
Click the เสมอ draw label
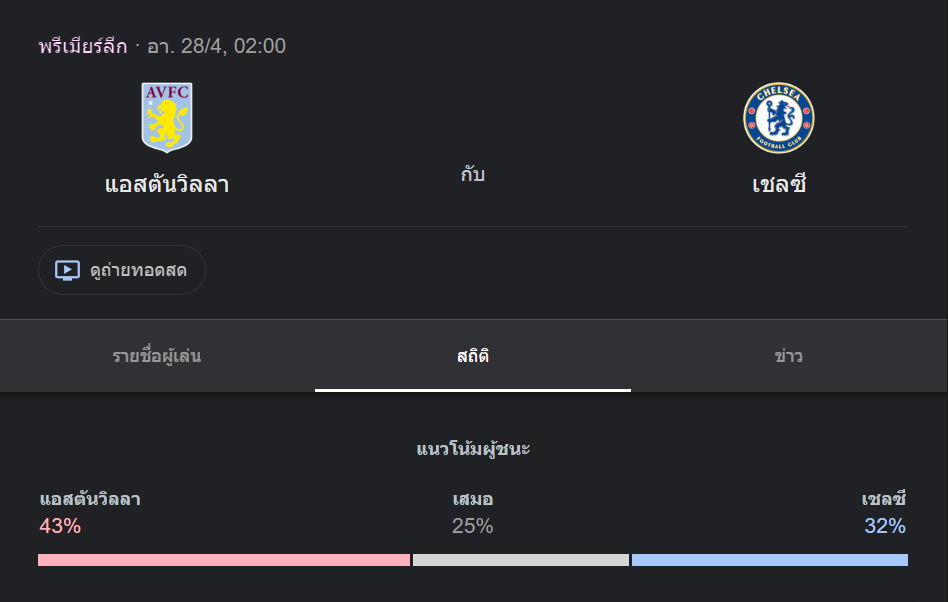(473, 499)
